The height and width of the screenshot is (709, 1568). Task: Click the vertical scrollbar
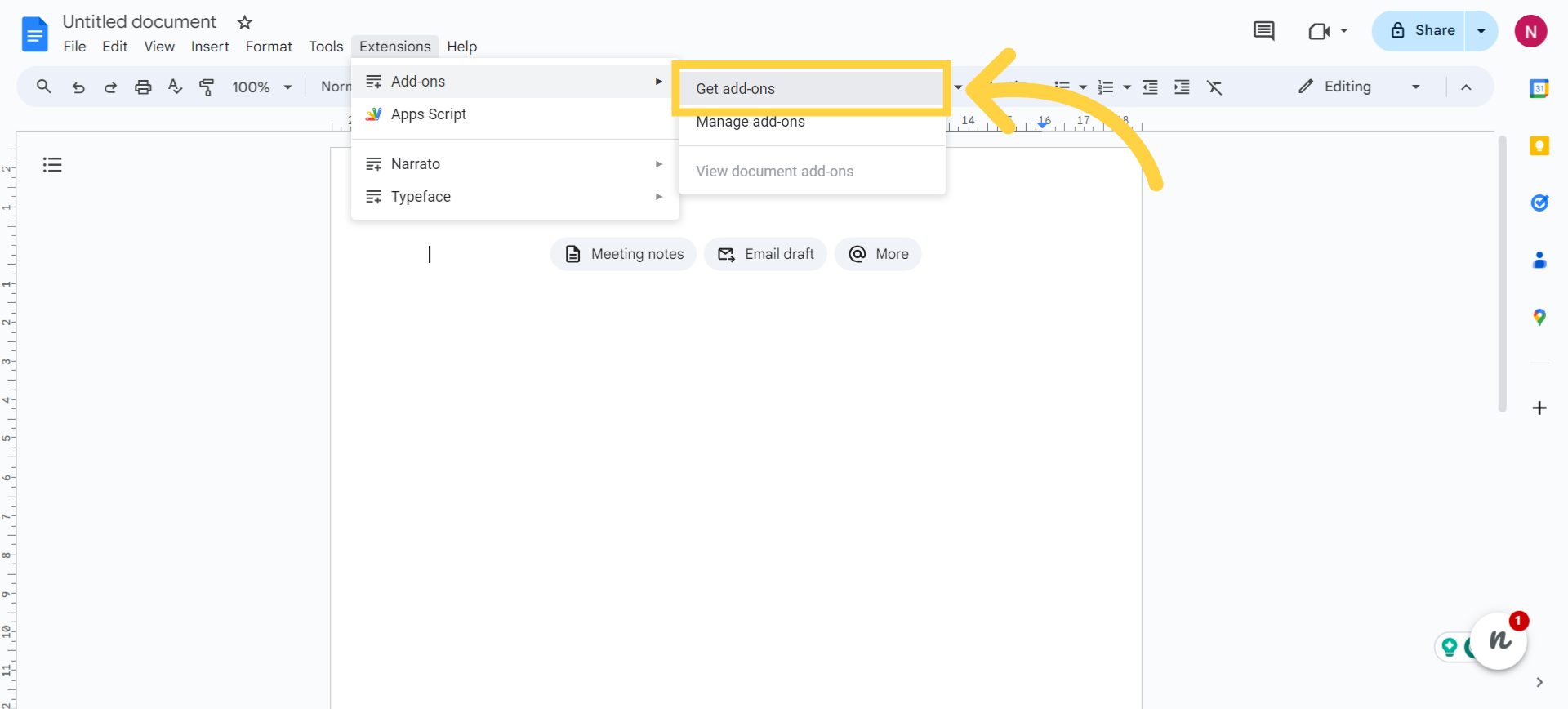(1502, 274)
